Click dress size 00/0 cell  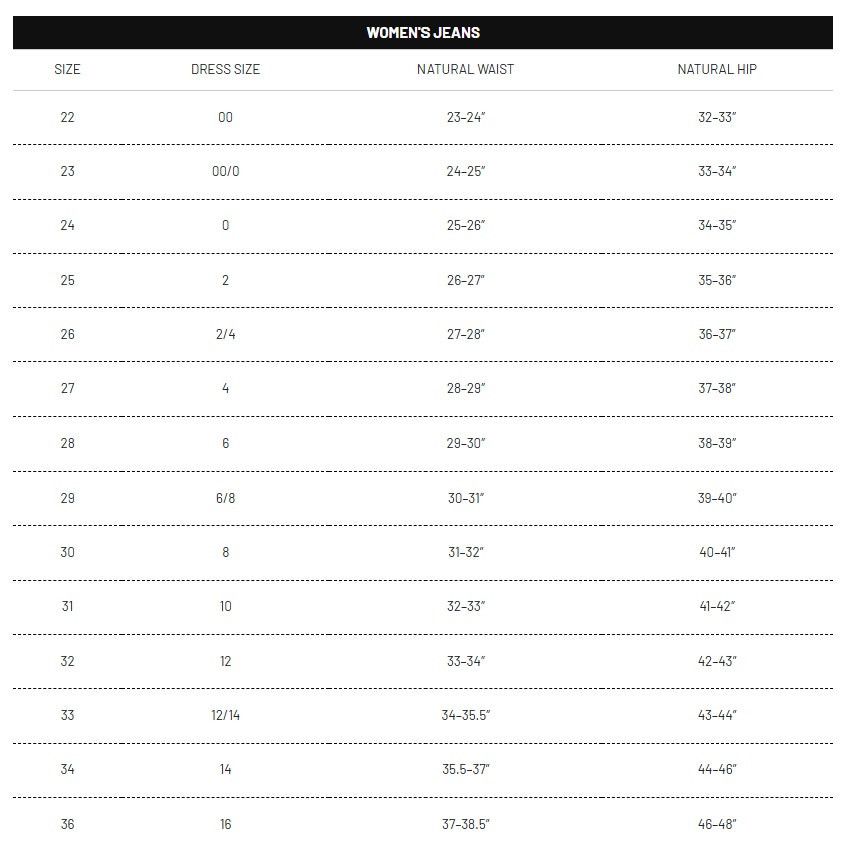coord(226,171)
